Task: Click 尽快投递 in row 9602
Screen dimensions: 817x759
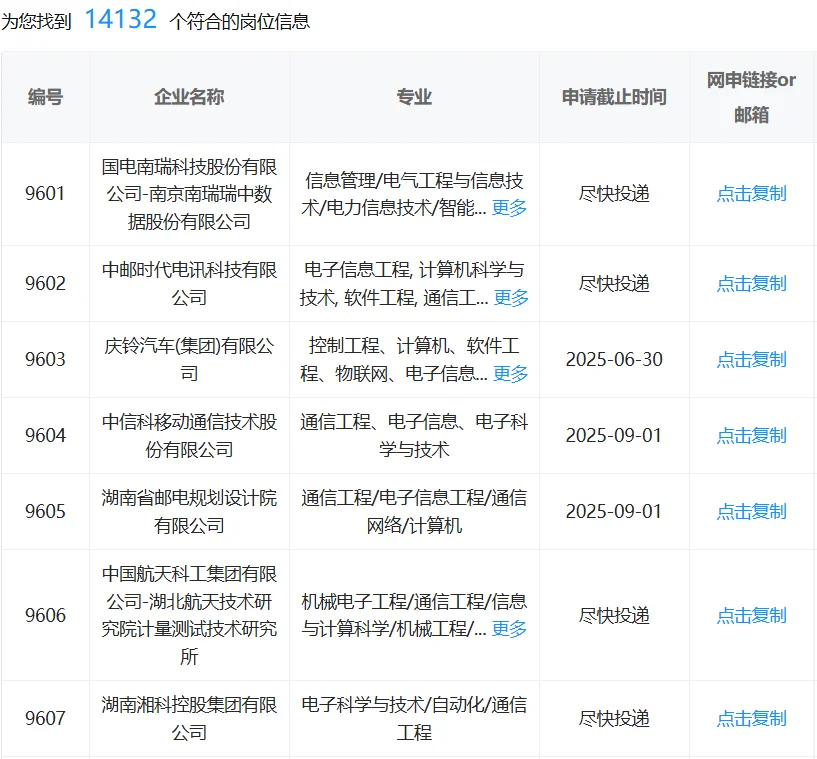Action: click(x=614, y=284)
